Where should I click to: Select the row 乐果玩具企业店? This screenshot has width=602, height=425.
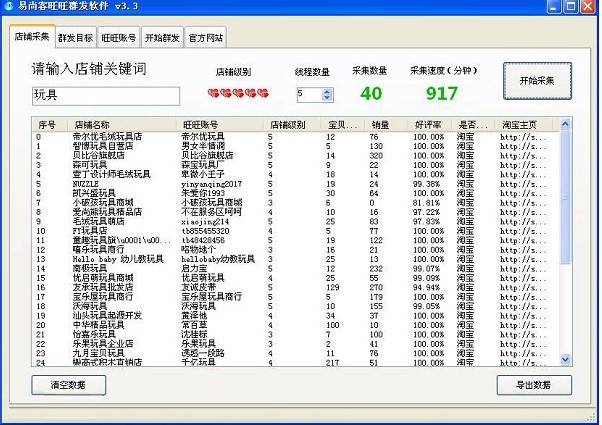coord(103,344)
